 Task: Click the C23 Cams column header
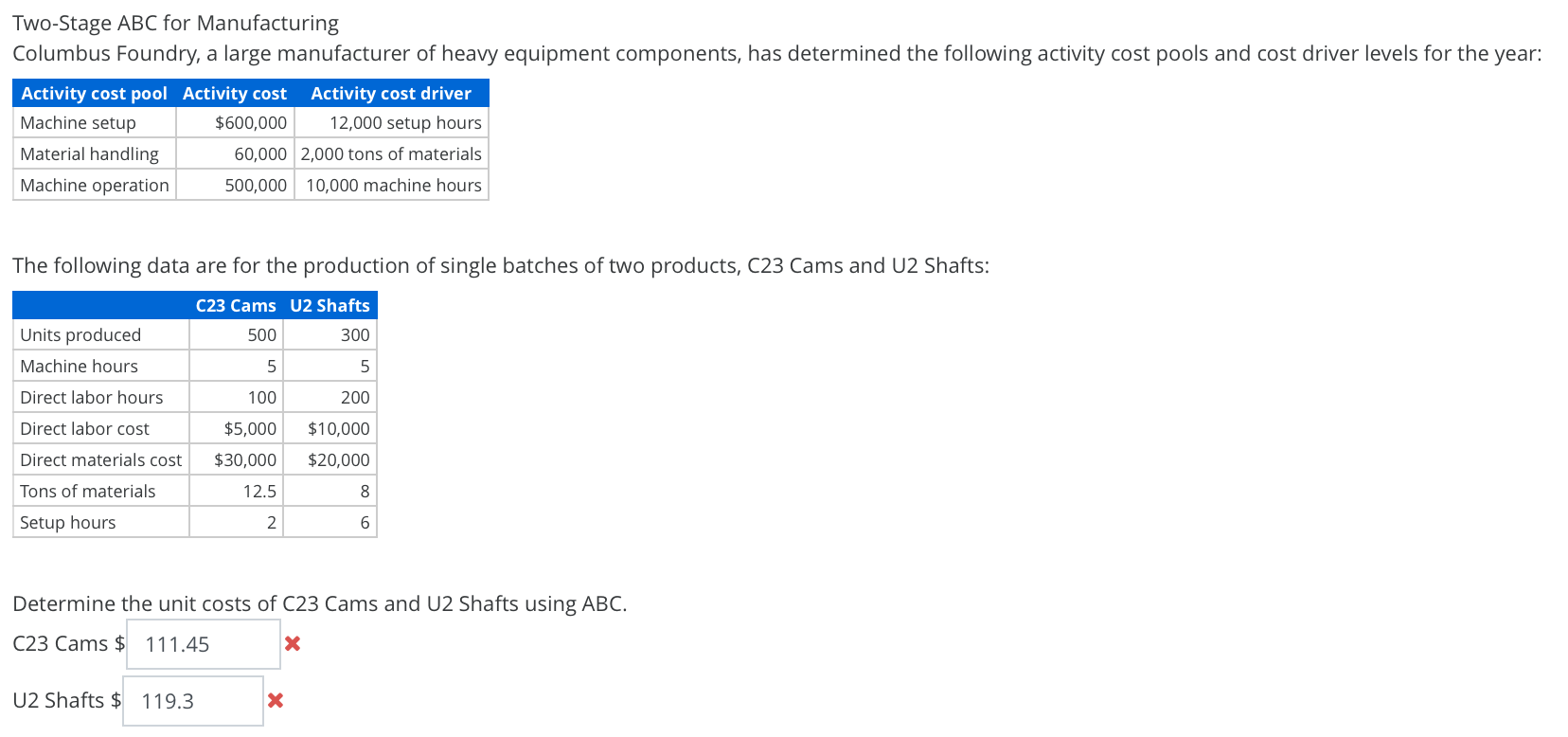pos(236,305)
